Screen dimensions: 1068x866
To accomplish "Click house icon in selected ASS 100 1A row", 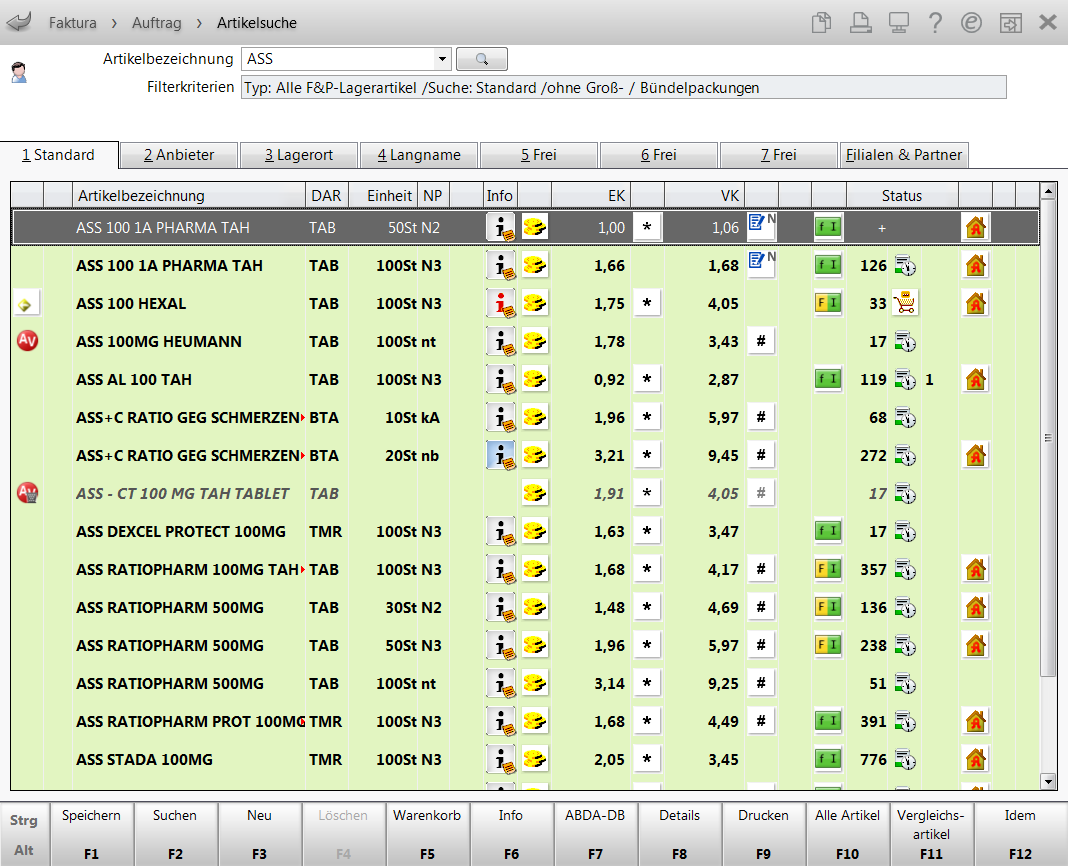I will coord(975,228).
